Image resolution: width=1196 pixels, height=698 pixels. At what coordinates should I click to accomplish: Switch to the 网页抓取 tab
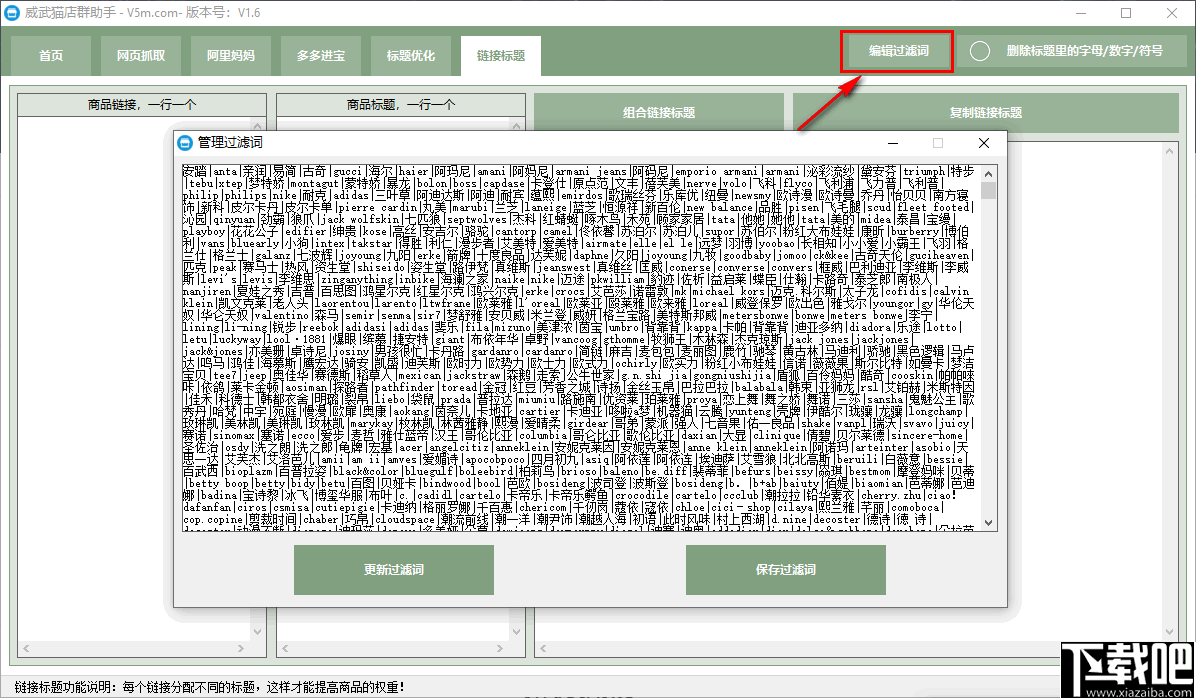[x=141, y=56]
